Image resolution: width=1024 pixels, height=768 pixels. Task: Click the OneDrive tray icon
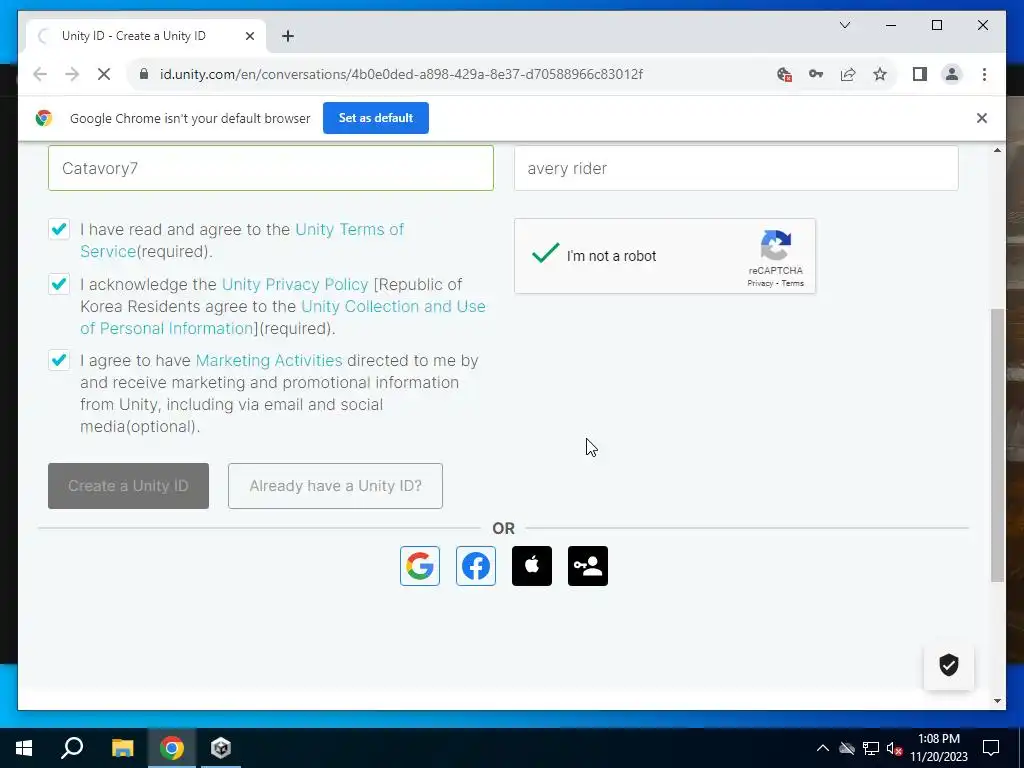(x=847, y=748)
